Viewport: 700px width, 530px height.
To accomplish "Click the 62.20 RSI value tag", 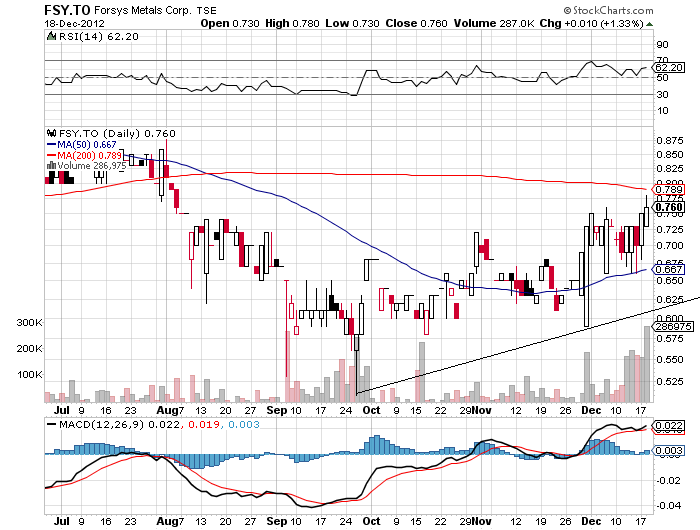I will tap(668, 67).
